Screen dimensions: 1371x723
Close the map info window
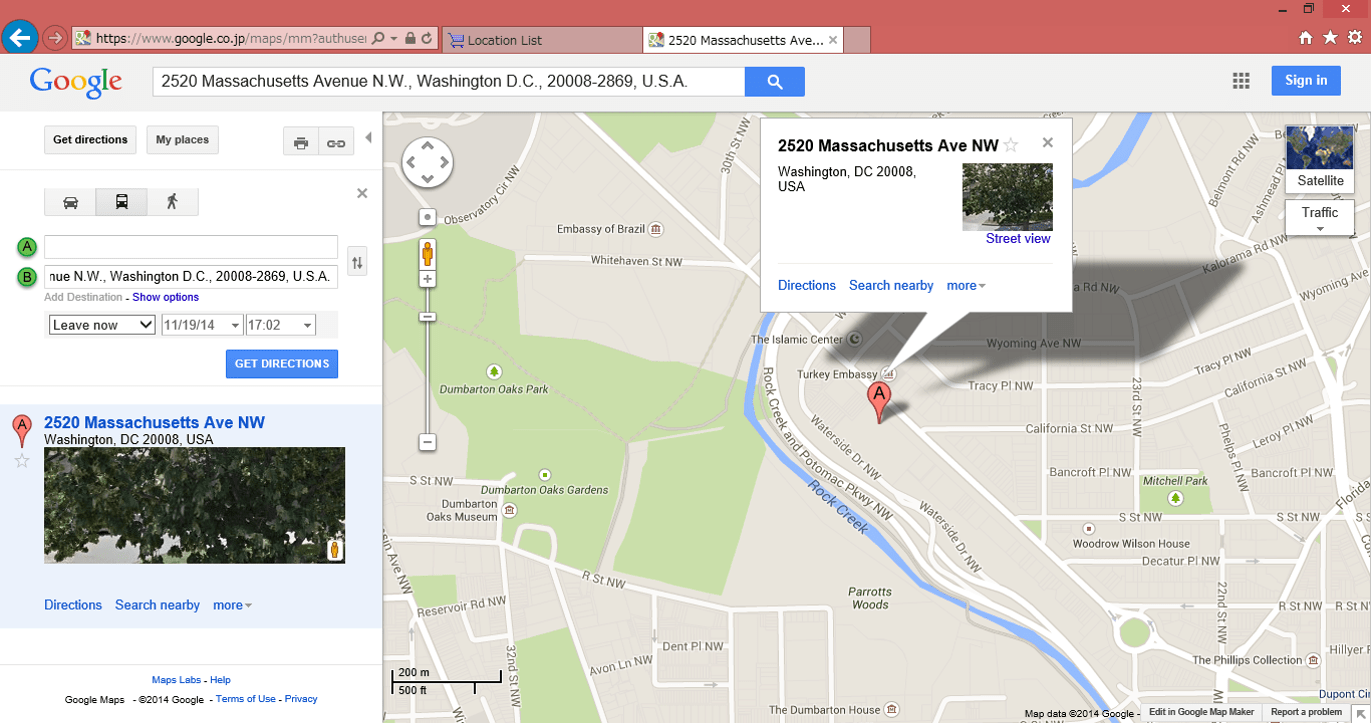pos(1047,142)
